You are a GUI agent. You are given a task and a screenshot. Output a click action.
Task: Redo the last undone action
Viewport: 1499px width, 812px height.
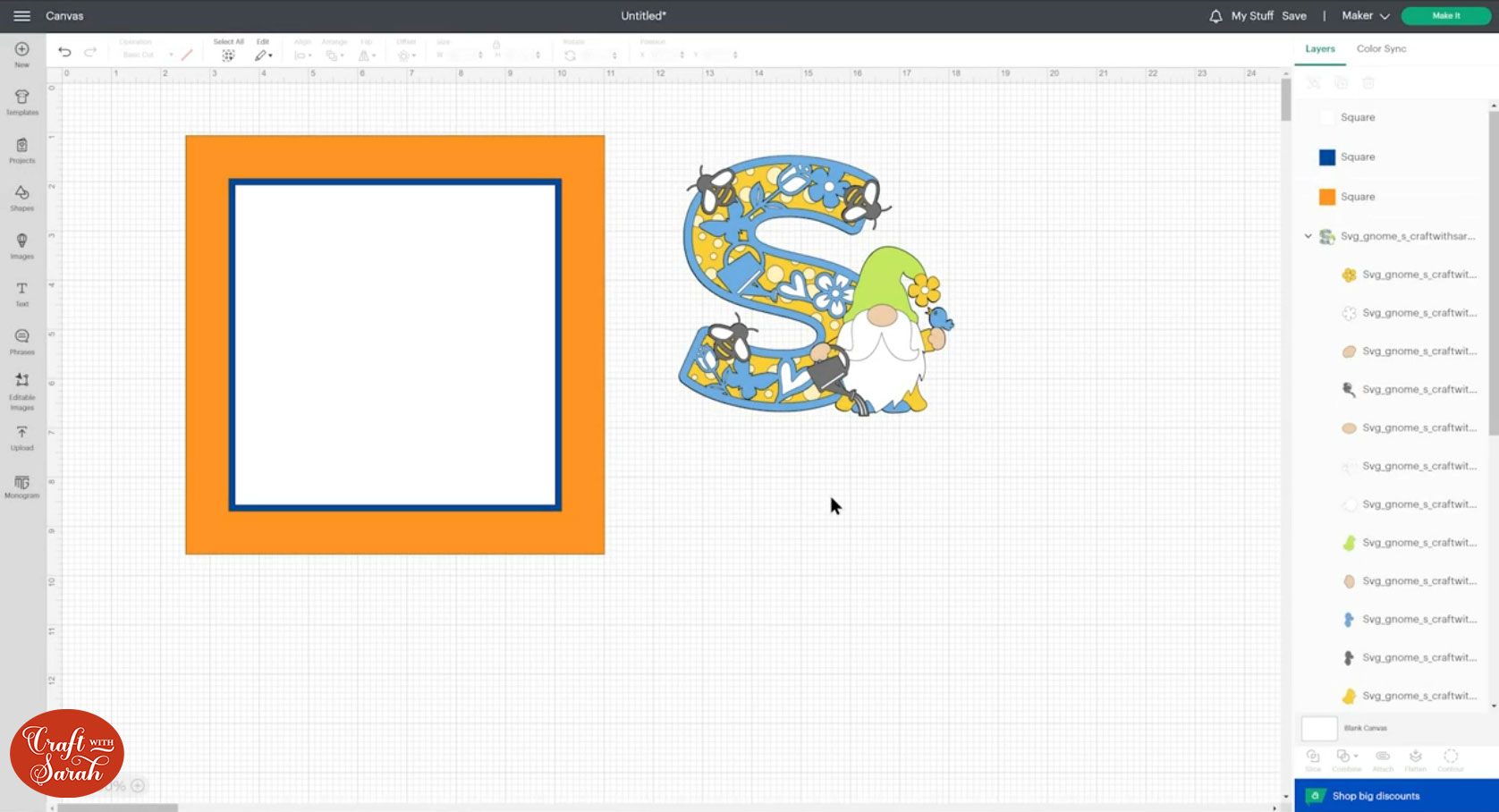coord(90,53)
